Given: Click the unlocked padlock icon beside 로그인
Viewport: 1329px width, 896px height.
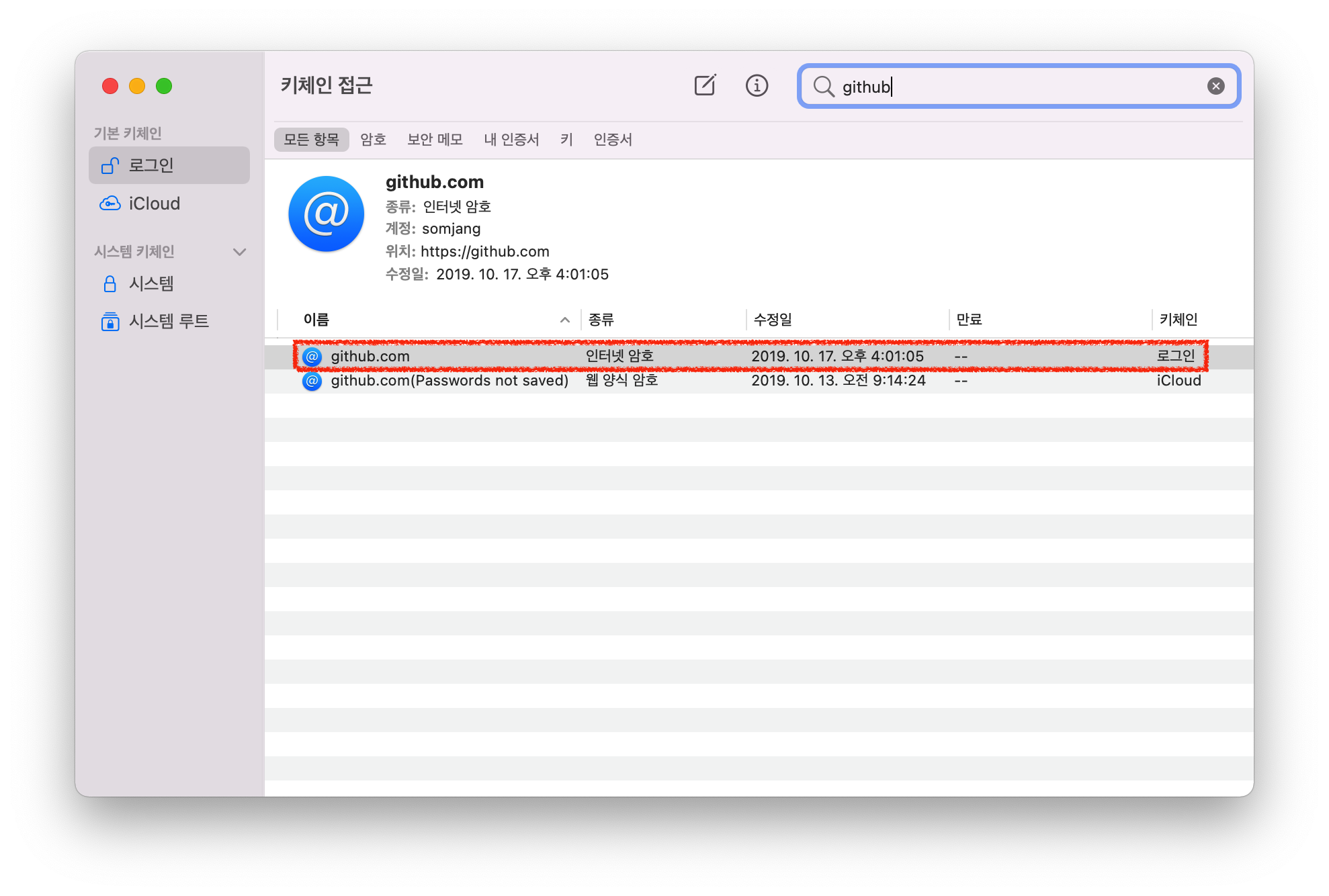Looking at the screenshot, I should click(110, 165).
